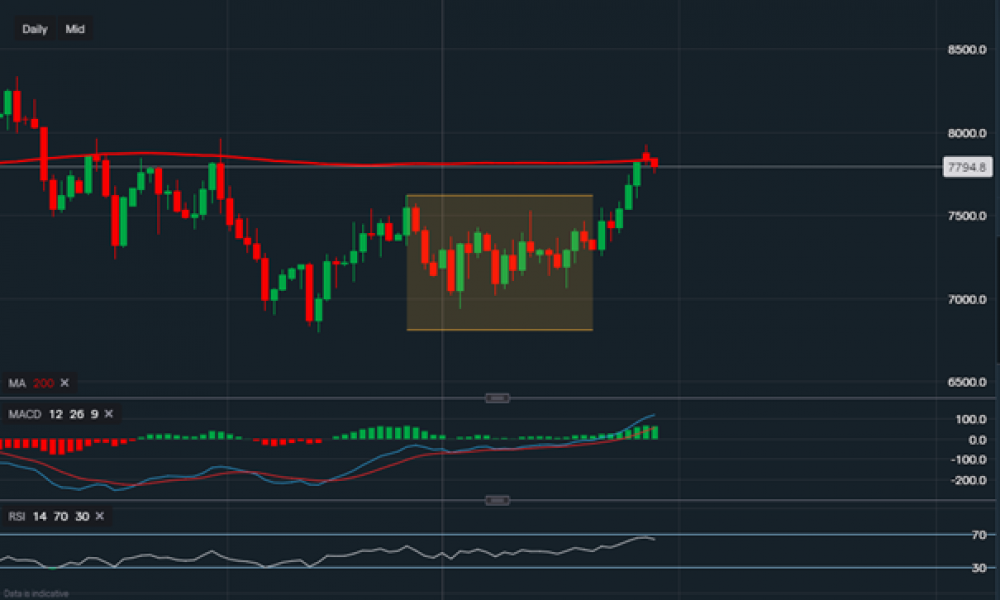
Task: Select the MA indicator label
Action: tap(15, 382)
